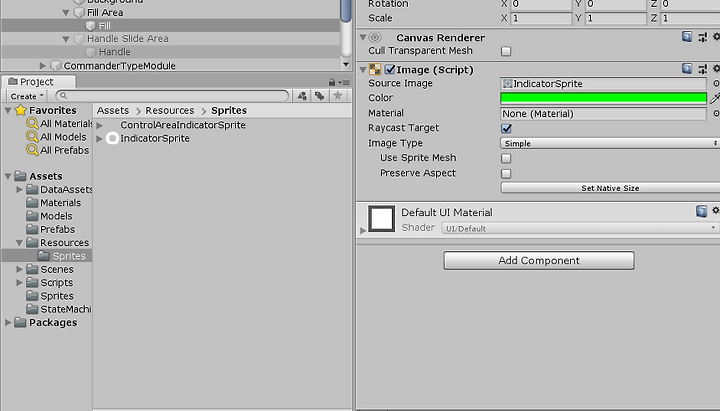Collapse the Resources folder
The width and height of the screenshot is (720, 411).
click(19, 242)
